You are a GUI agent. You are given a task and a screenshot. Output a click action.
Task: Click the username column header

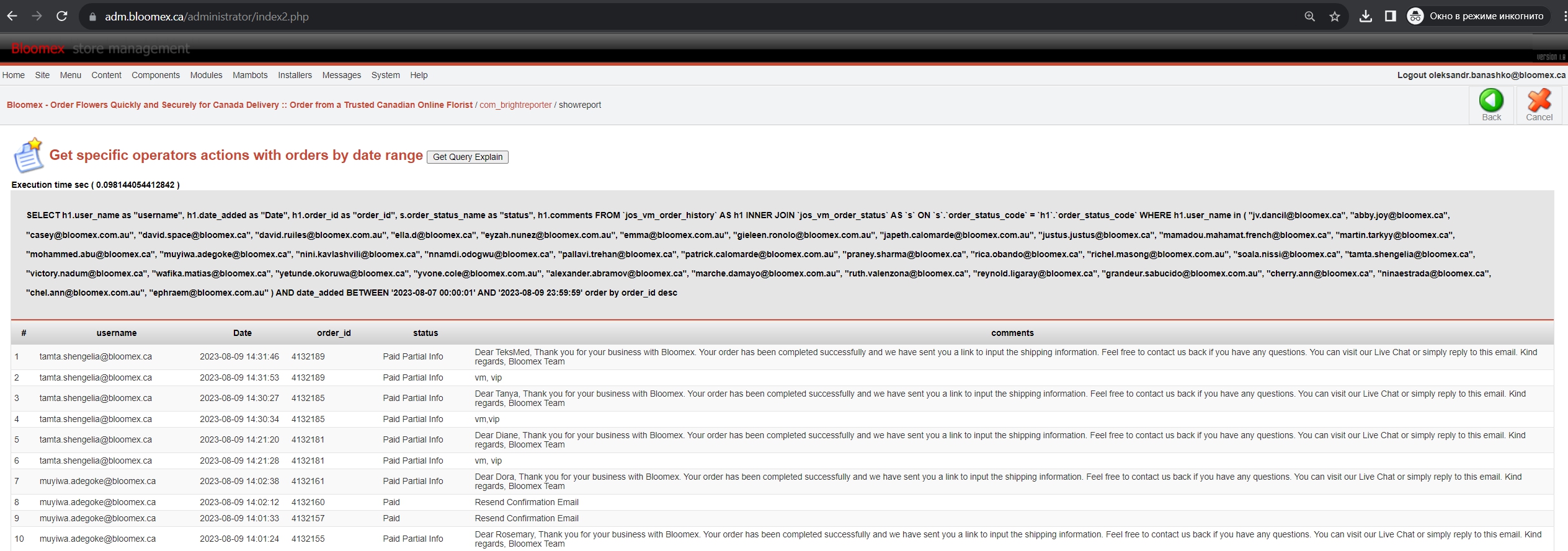[x=117, y=333]
